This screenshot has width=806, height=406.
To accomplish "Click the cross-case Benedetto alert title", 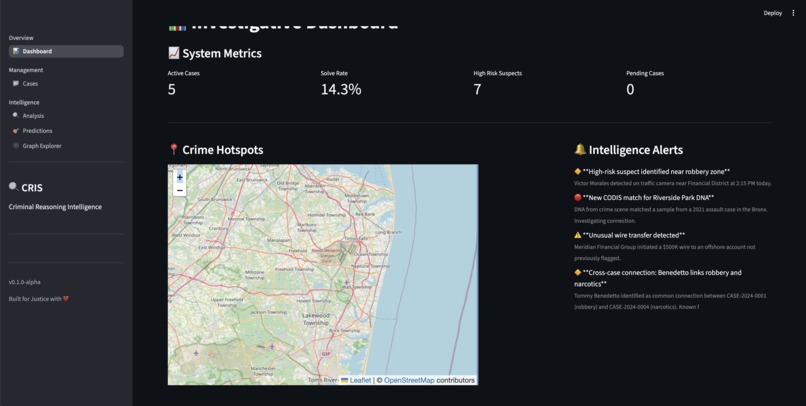I will click(658, 278).
